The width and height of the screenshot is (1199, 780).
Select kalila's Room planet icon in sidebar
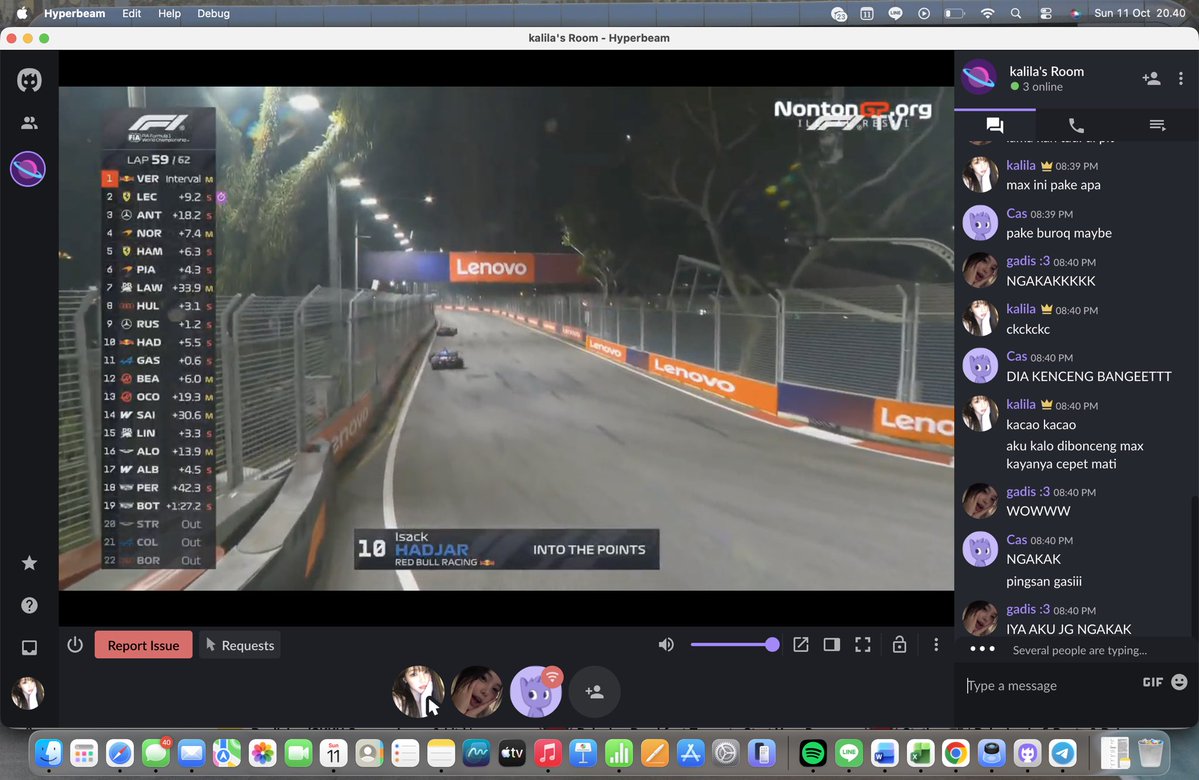28,169
